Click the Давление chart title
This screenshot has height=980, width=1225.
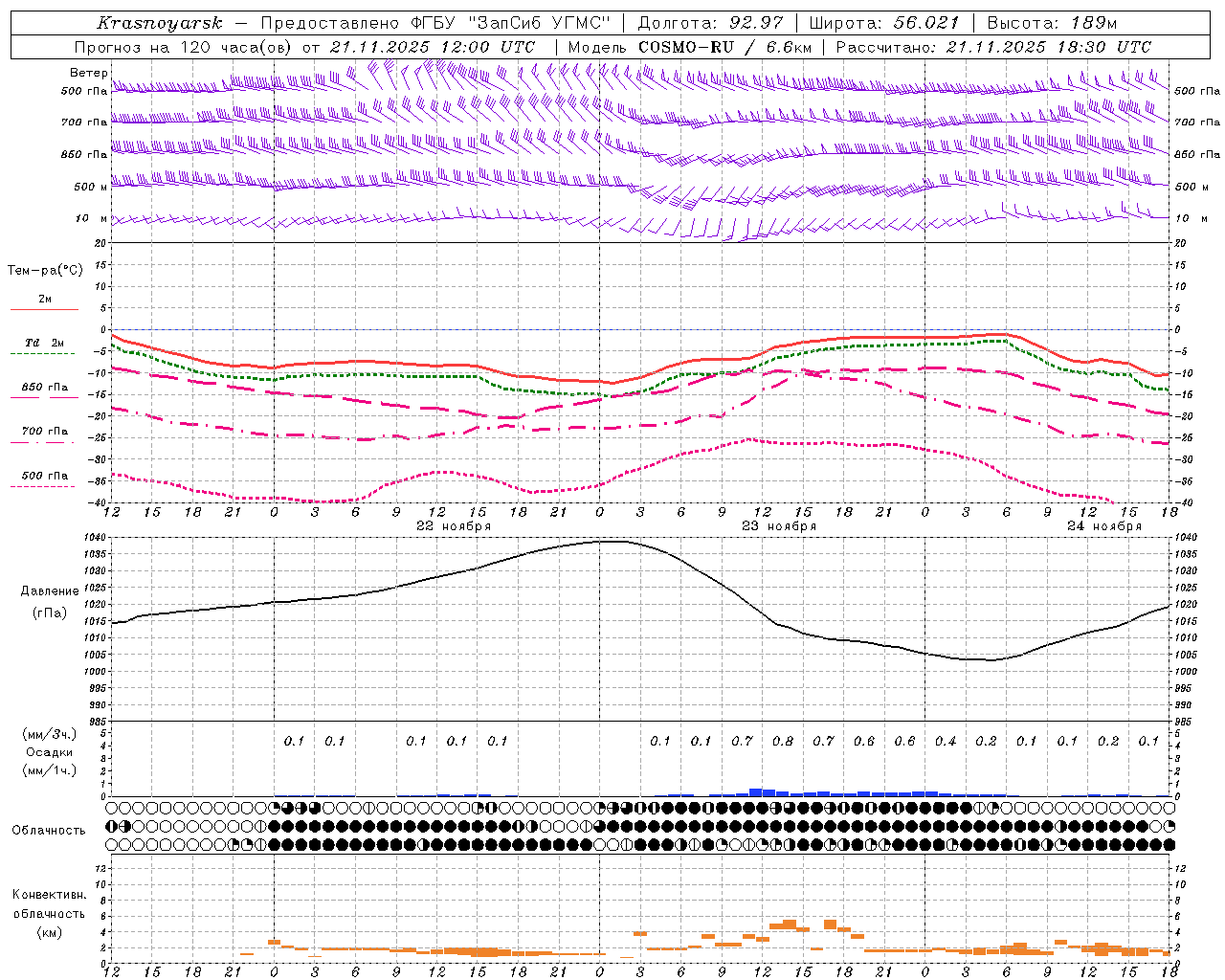pyautogui.click(x=50, y=591)
